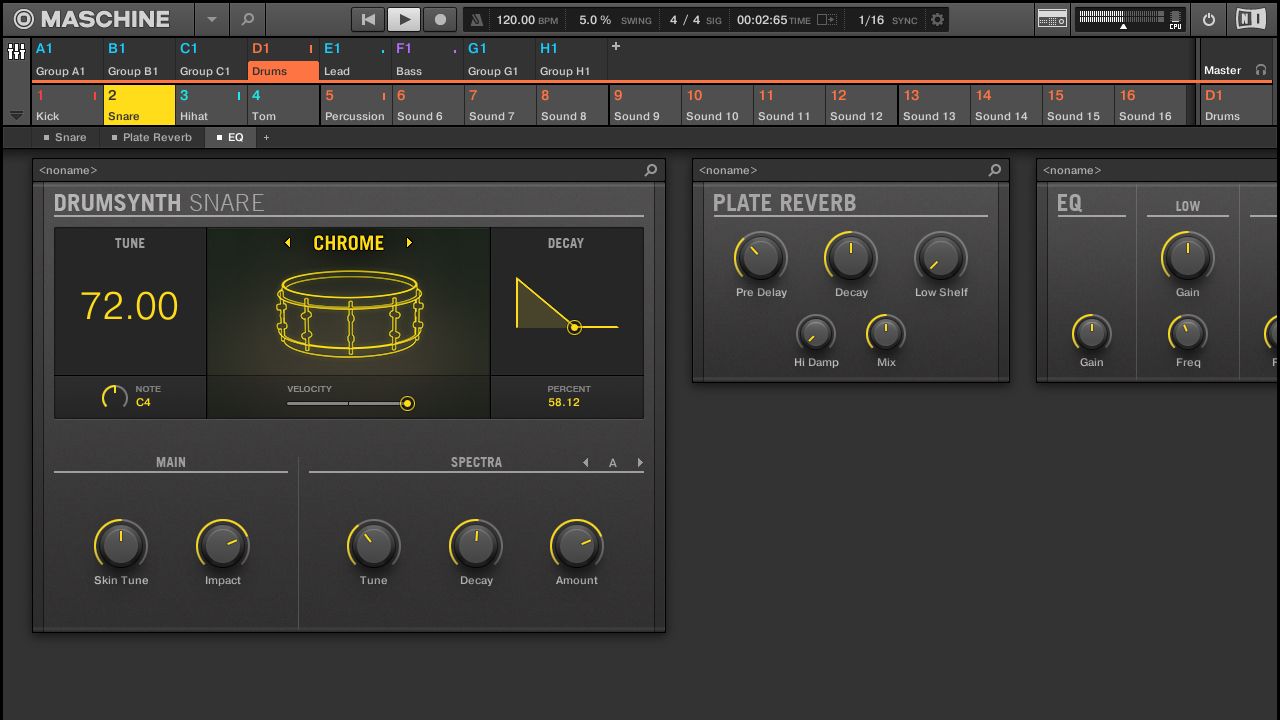Click the Low Shelf knob
Viewport: 1280px width, 720px height.
941,258
